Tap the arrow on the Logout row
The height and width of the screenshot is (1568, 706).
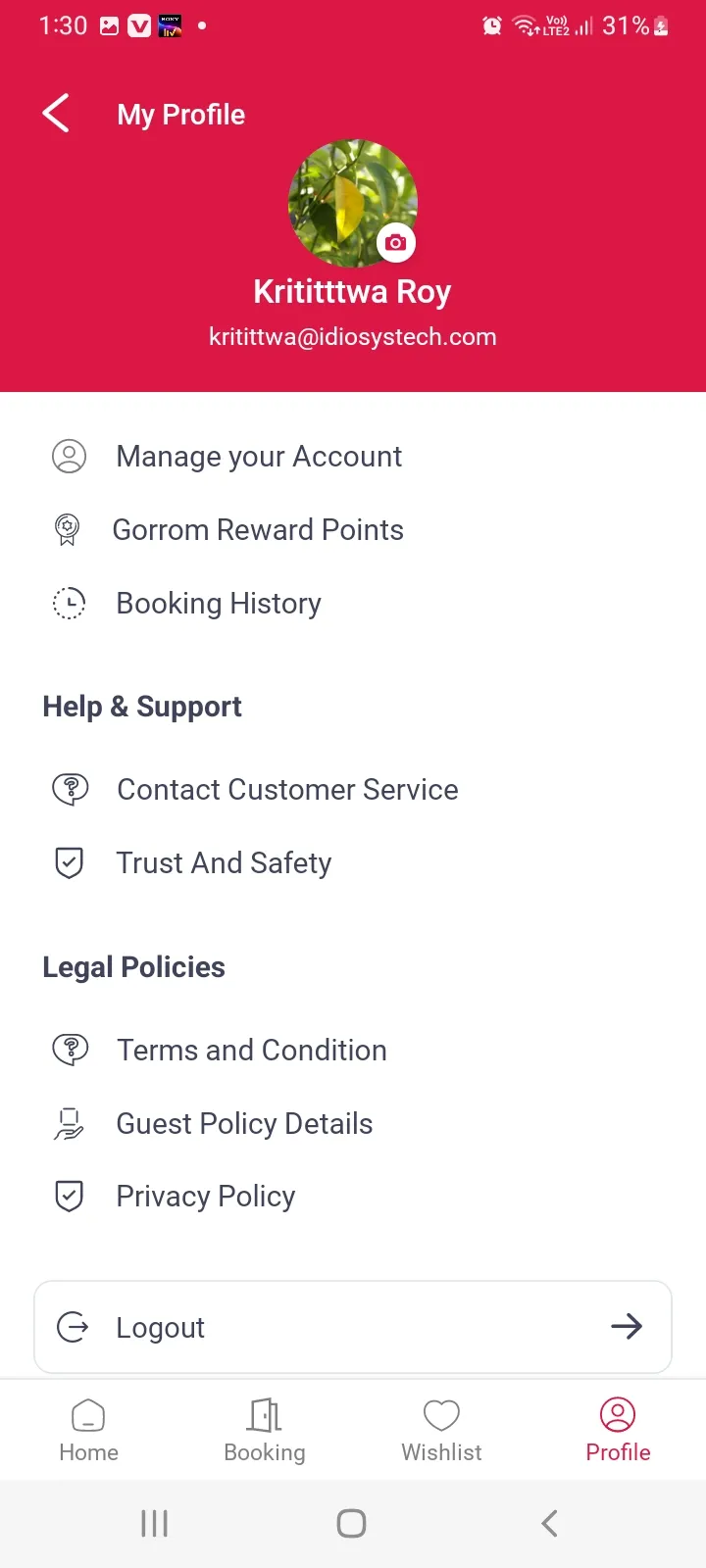(627, 1327)
